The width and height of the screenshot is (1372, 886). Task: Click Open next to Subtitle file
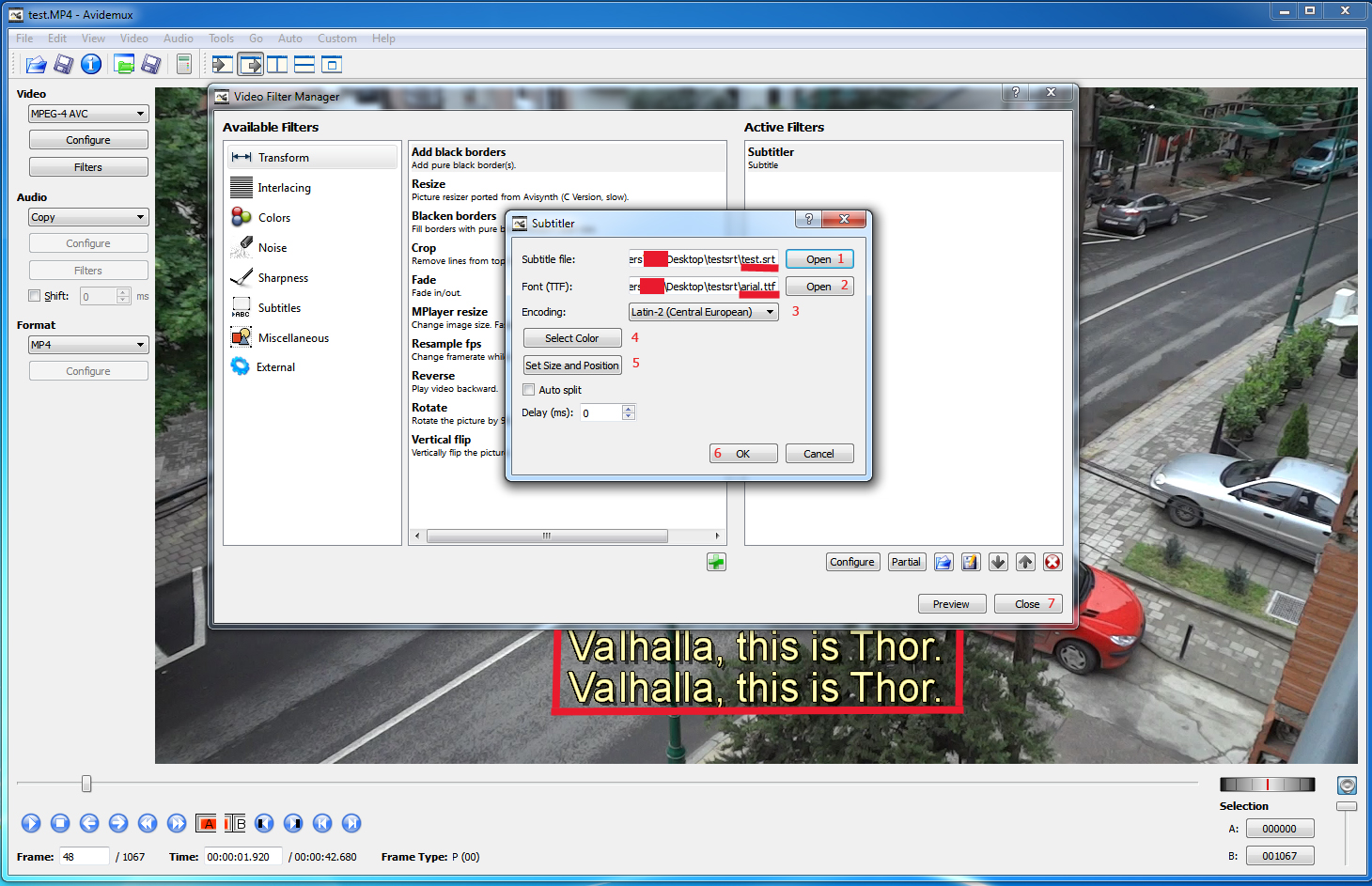point(819,259)
